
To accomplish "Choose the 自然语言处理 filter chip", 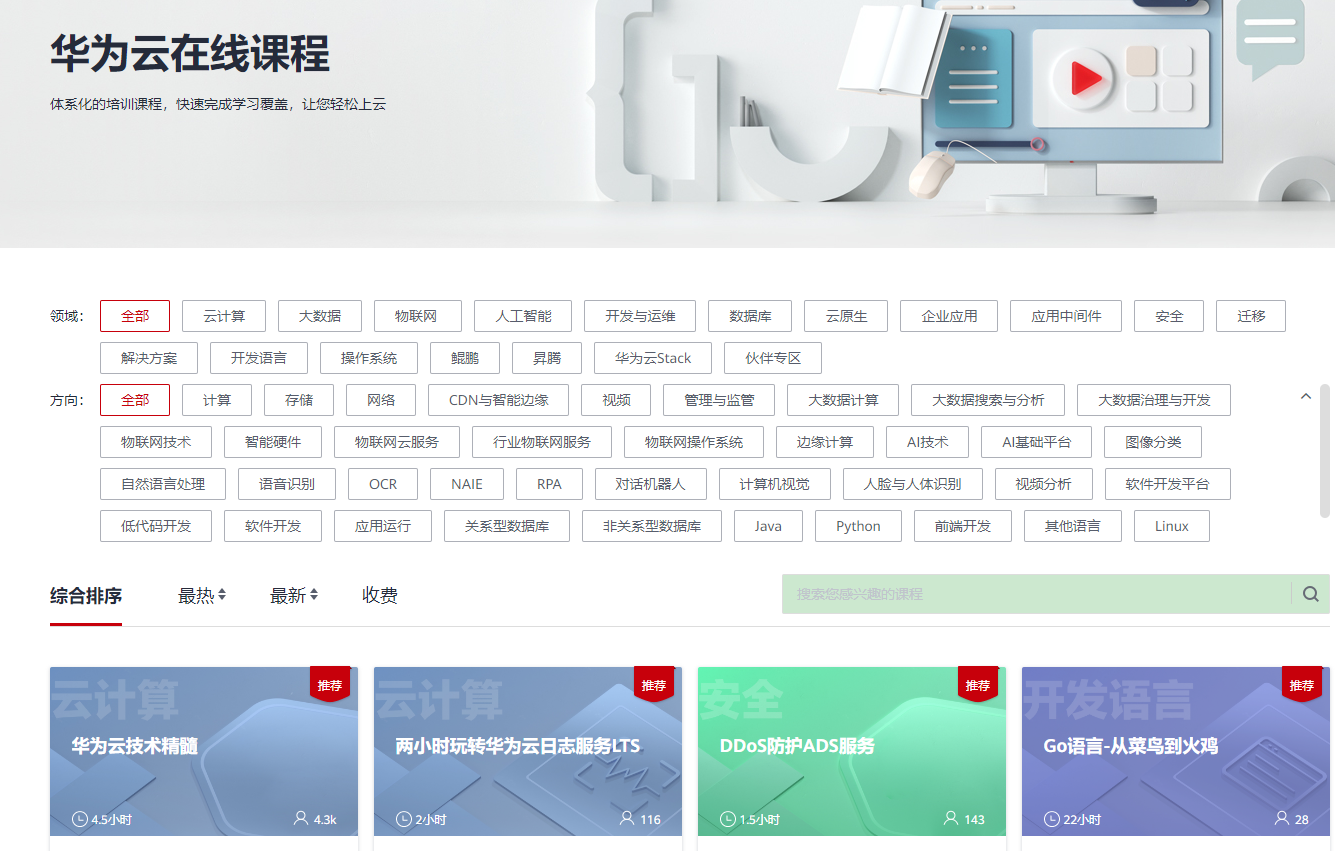I will [x=163, y=484].
